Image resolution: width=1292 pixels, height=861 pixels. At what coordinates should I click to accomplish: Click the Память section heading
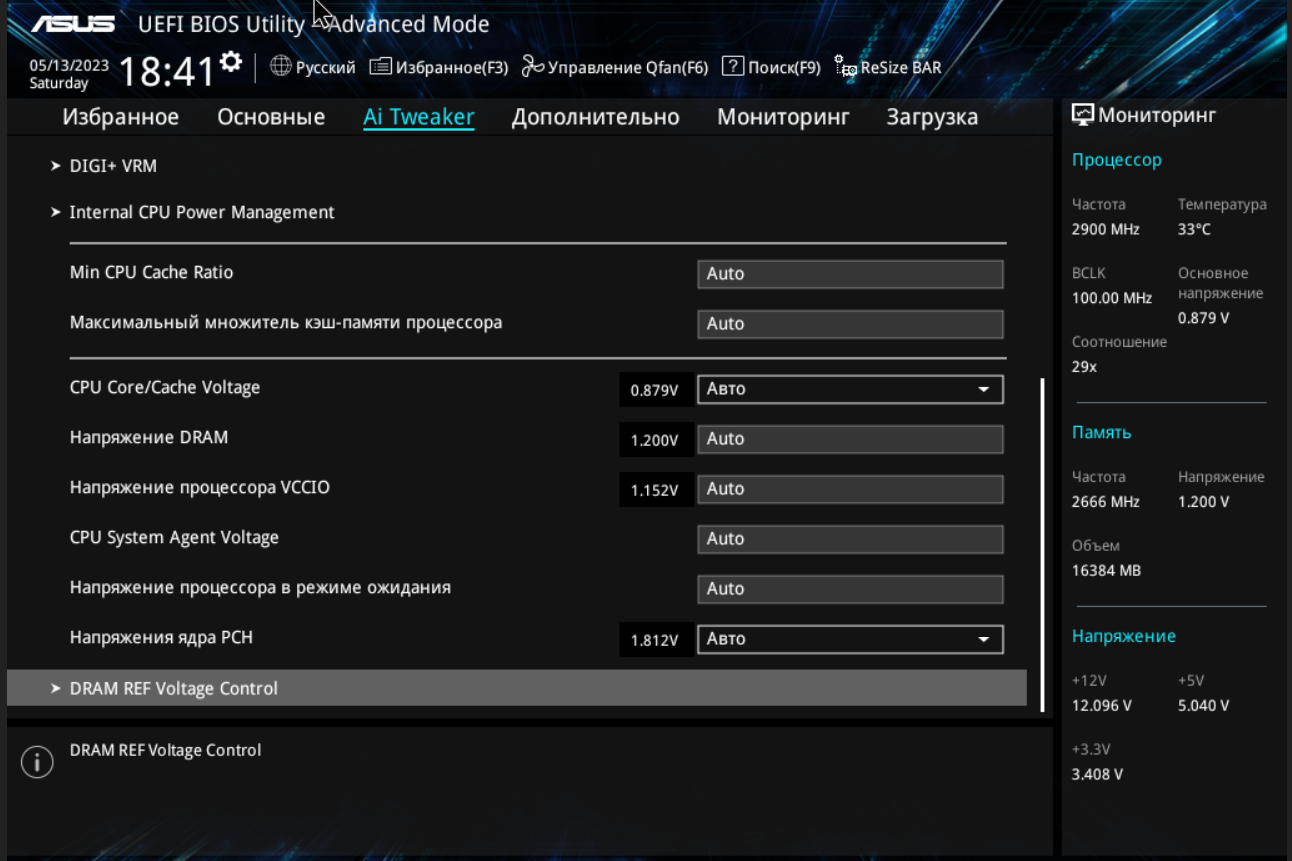point(1102,433)
